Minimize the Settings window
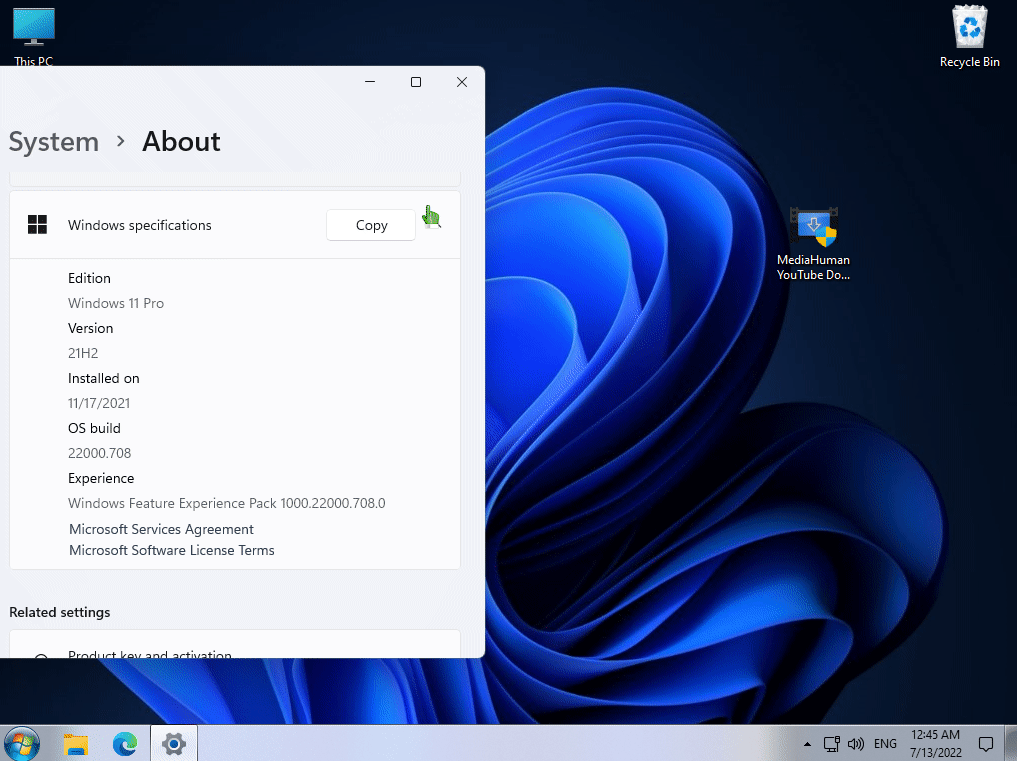This screenshot has width=1017, height=761. [x=370, y=82]
